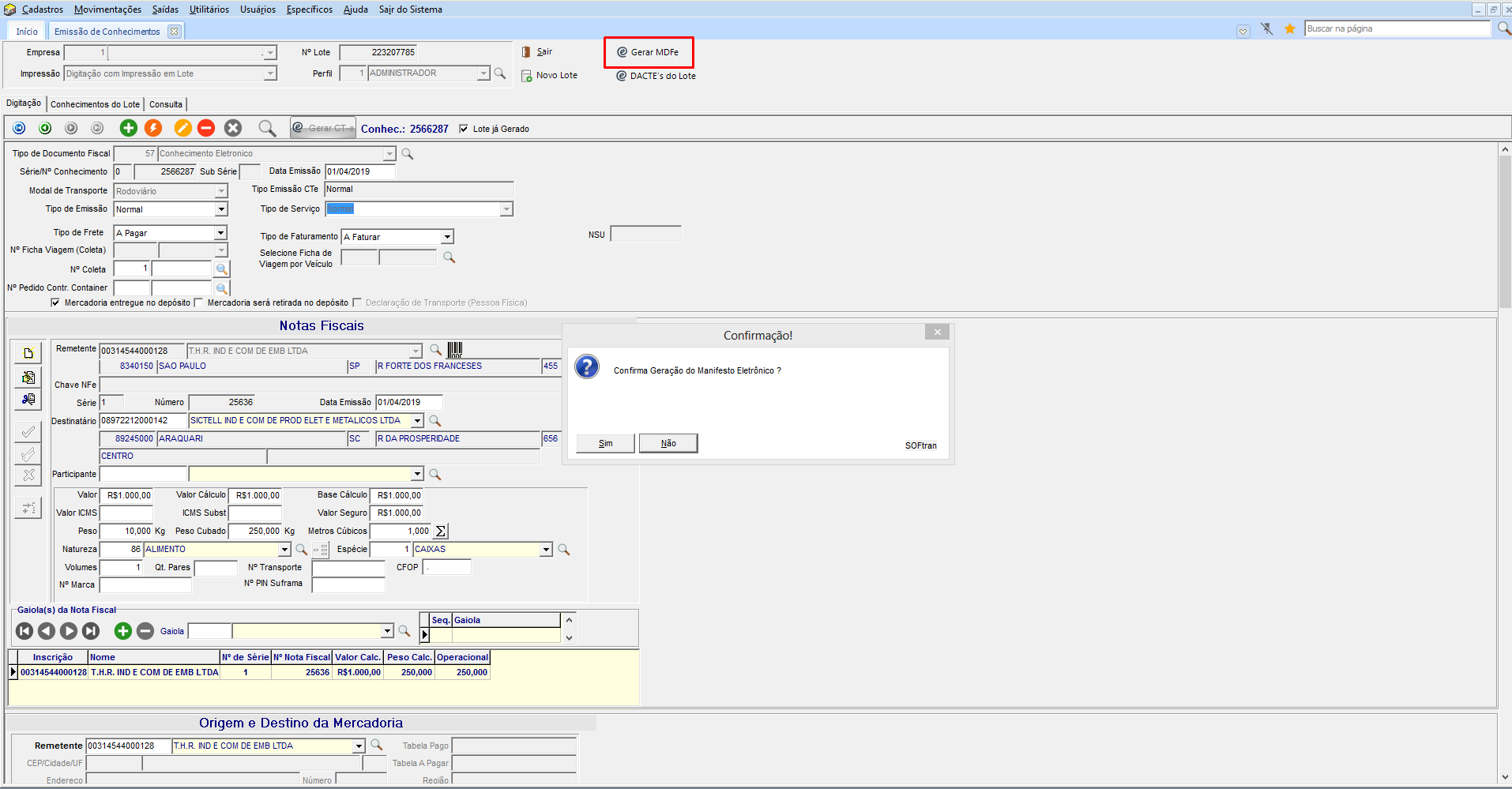This screenshot has width=1512, height=789.
Task: Uncheck Mercadoria entregue no depósito
Action: 55,302
